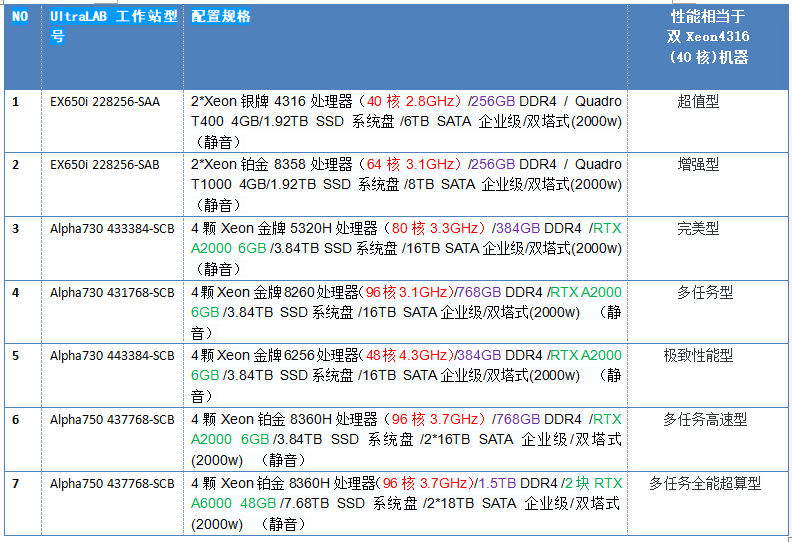Click 'Xeon 铂金 8358 处理器' text in row 2
Viewport: 792px width, 542px height.
click(x=278, y=165)
